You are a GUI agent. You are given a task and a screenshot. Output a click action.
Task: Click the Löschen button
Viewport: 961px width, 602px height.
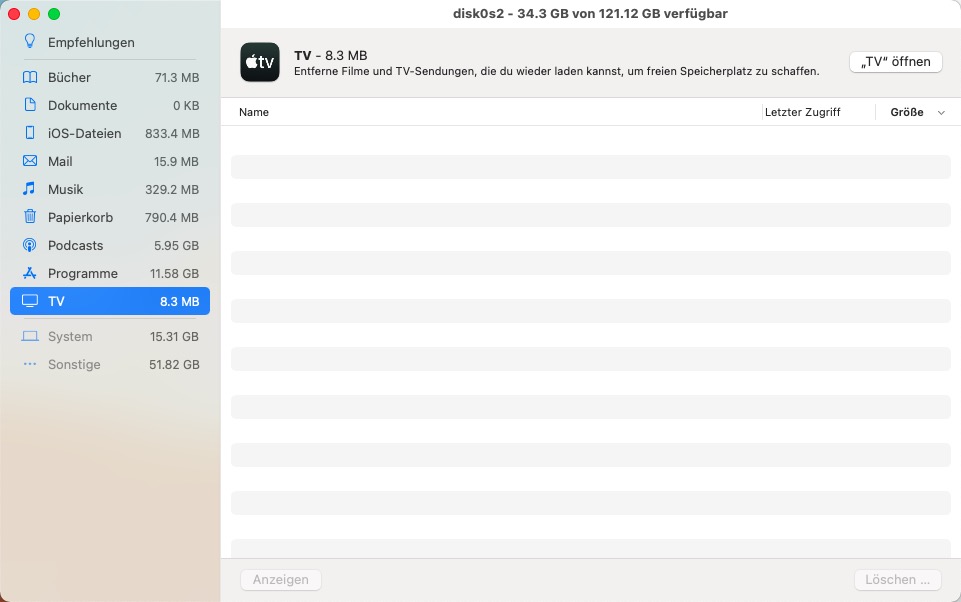point(897,579)
